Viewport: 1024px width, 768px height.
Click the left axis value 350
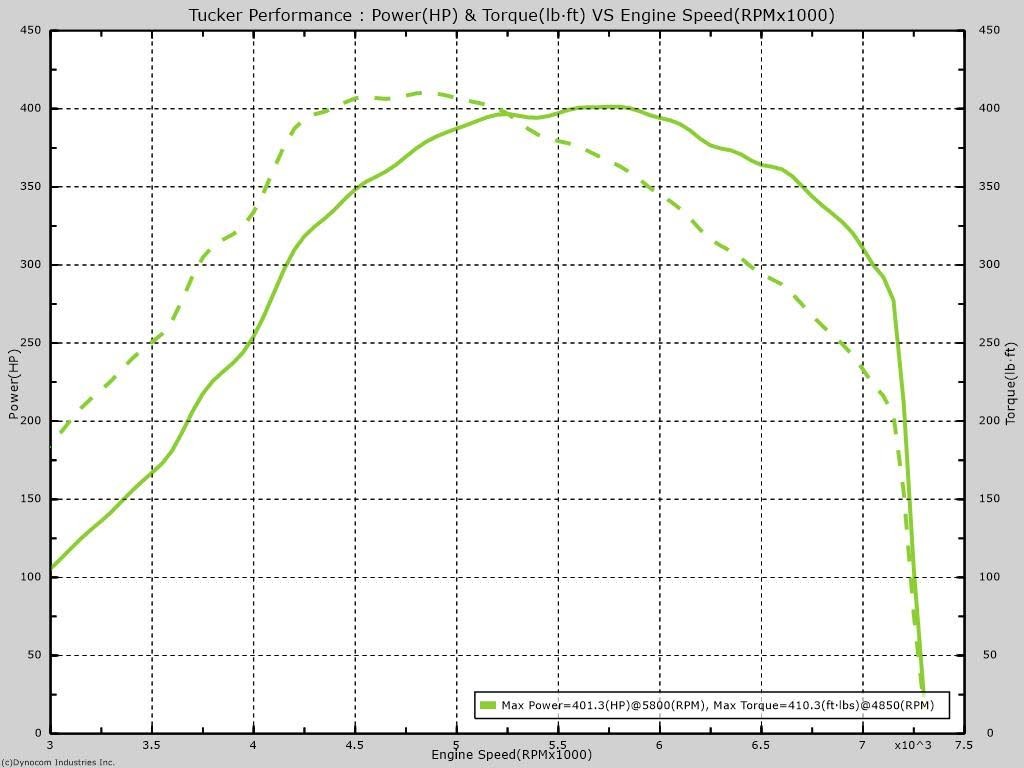[x=30, y=187]
